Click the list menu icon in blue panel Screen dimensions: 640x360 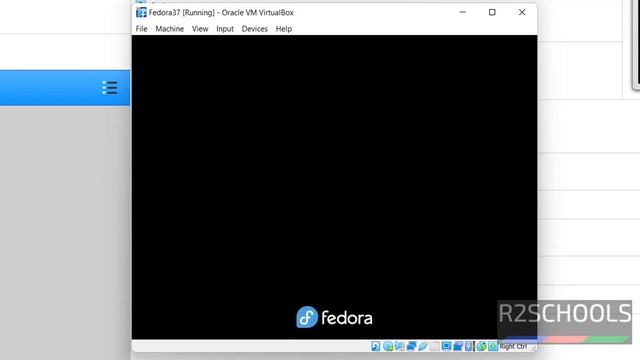tap(110, 87)
